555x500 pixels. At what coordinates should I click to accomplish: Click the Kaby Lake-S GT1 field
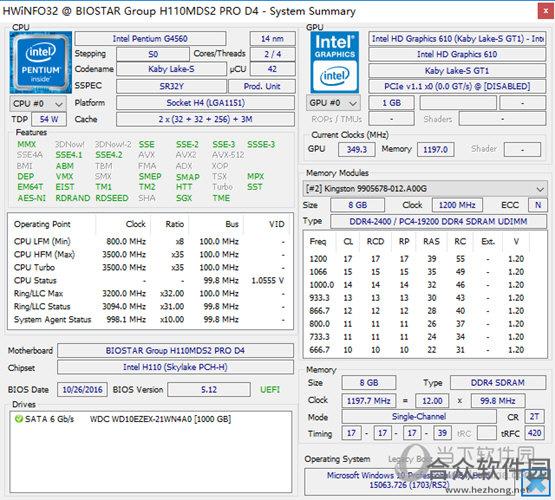(x=457, y=71)
